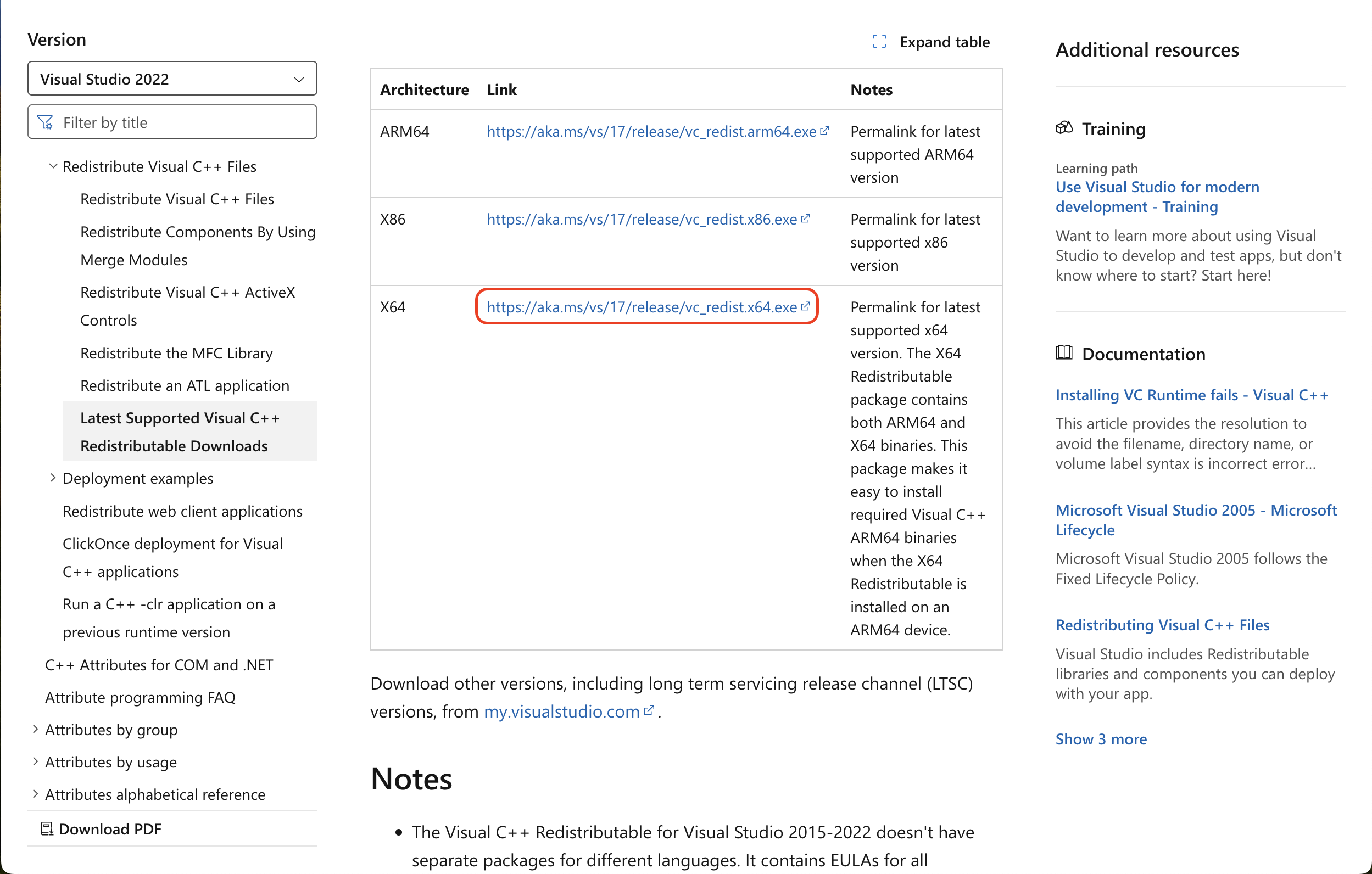The image size is (1372, 874).
Task: Expand Attributes by group node
Action: [x=35, y=729]
